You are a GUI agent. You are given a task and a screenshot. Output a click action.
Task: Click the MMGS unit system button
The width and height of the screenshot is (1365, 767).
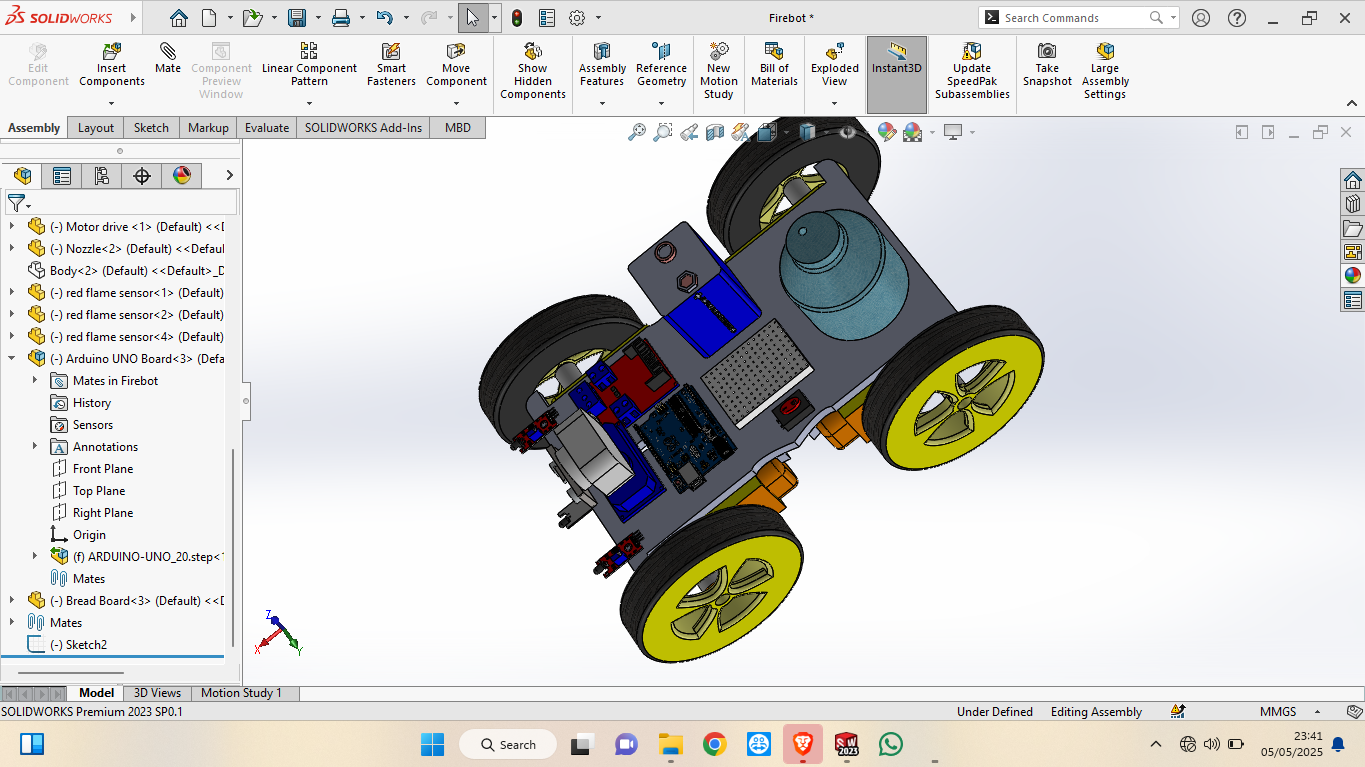click(x=1277, y=712)
